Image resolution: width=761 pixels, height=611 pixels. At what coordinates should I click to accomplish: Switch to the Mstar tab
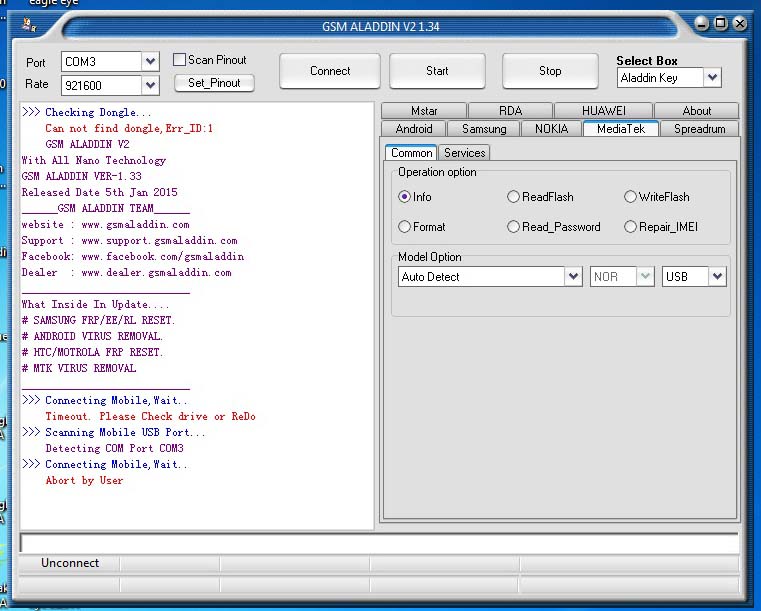point(424,111)
